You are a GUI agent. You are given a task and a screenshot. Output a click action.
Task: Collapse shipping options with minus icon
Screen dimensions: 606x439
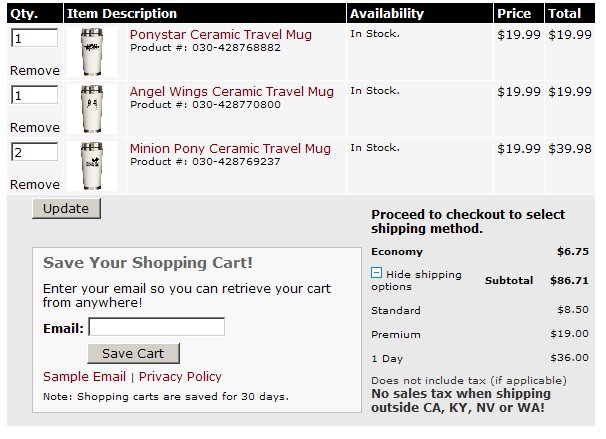coord(376,273)
